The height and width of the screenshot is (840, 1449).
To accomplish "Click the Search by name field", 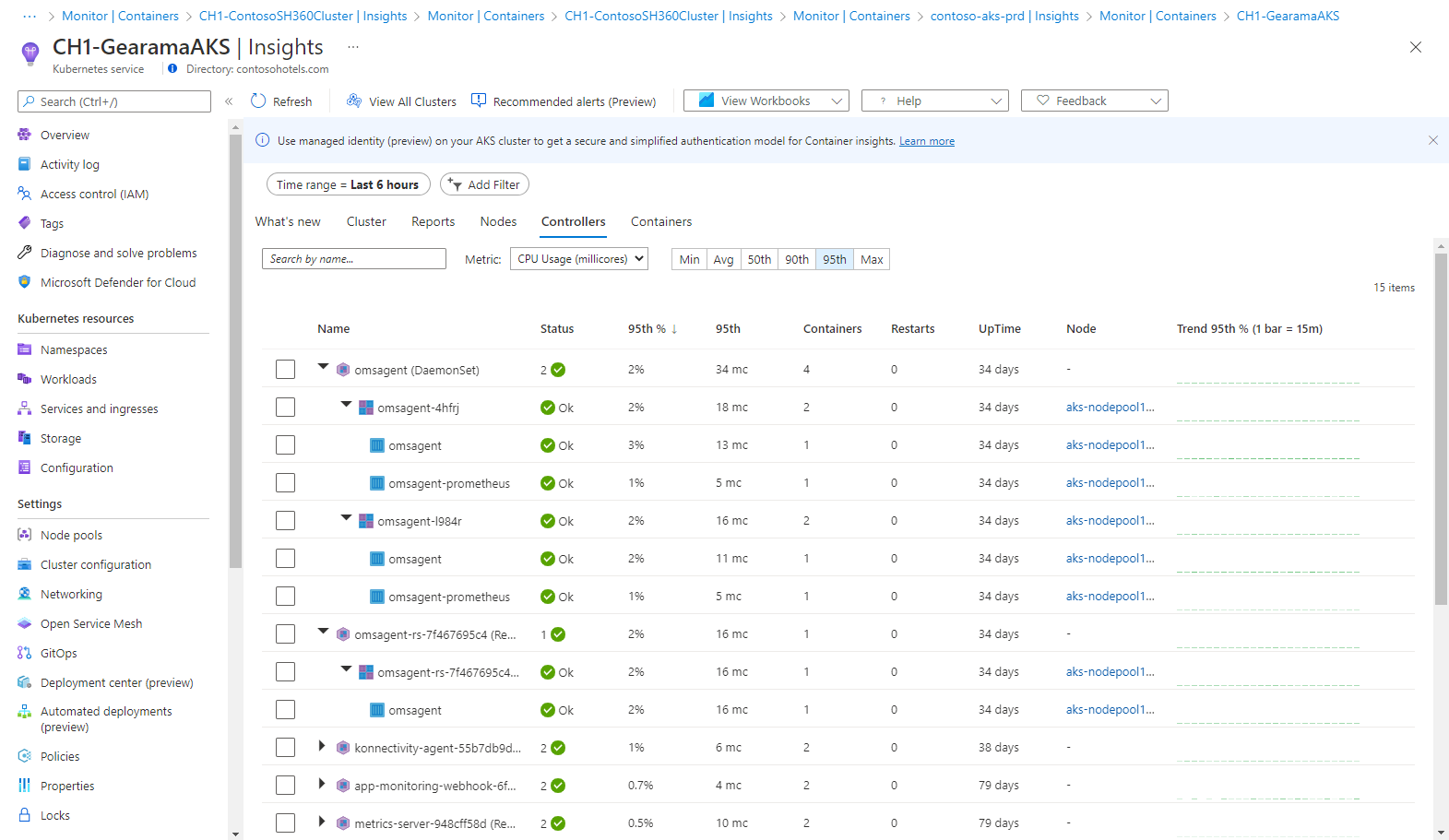I will (x=353, y=259).
